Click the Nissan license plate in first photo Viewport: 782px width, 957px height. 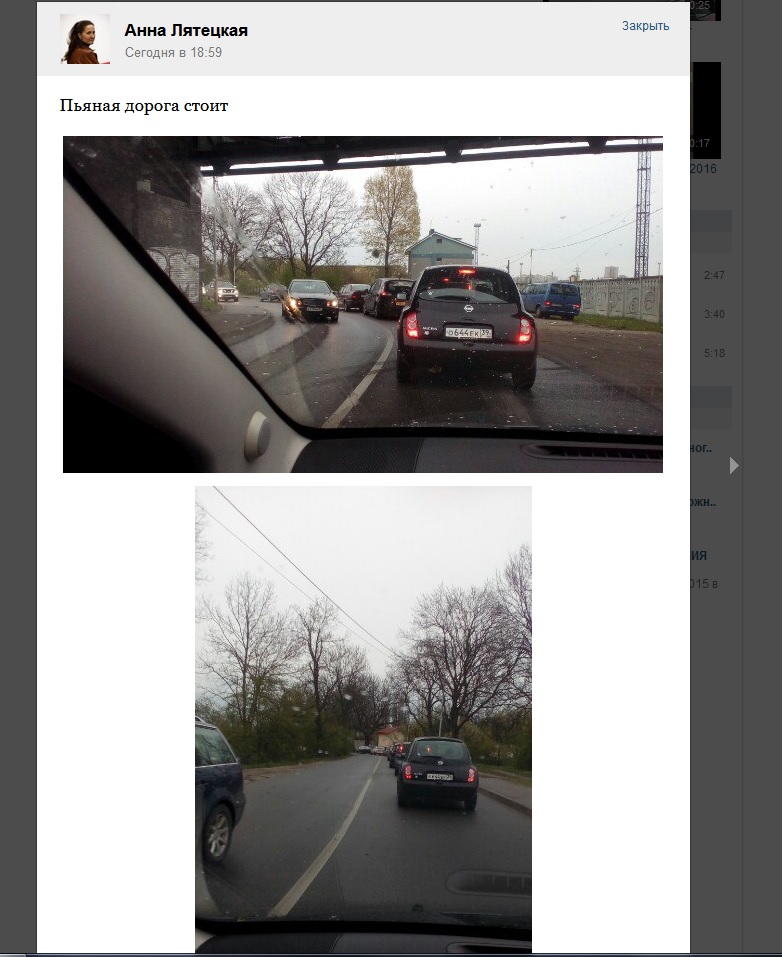468,333
